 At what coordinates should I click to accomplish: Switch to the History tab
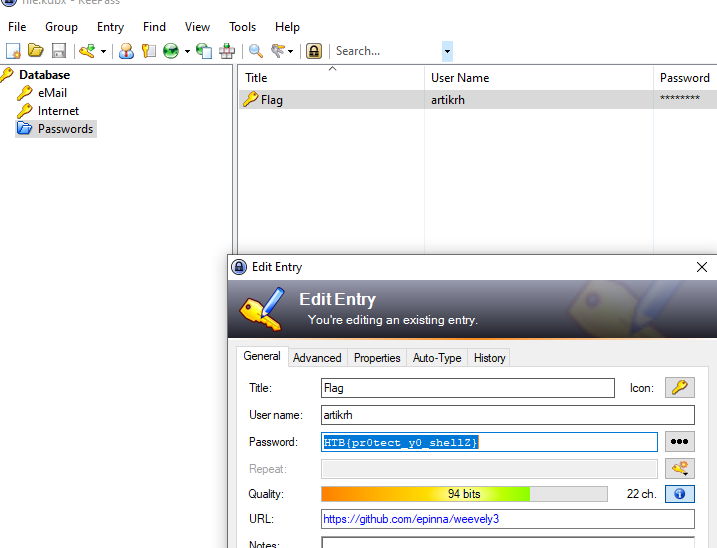pos(489,358)
